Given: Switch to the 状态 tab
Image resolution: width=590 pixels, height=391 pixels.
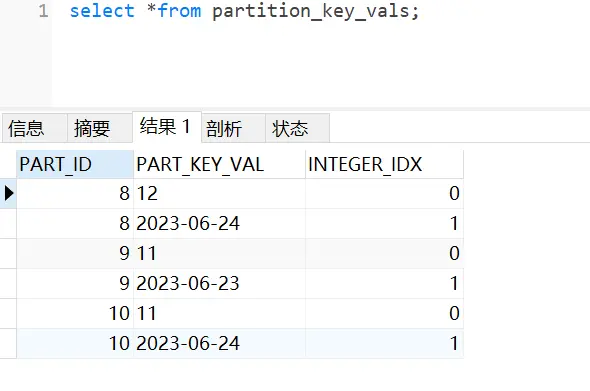Looking at the screenshot, I should [297, 128].
